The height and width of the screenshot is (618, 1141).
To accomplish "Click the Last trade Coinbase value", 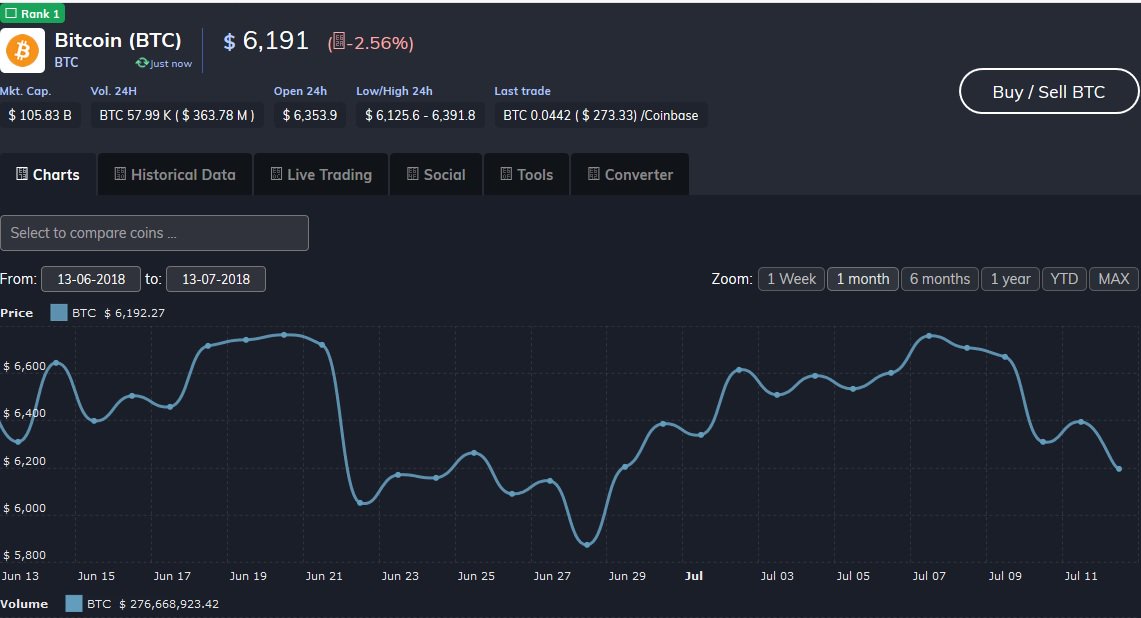I will [x=601, y=115].
